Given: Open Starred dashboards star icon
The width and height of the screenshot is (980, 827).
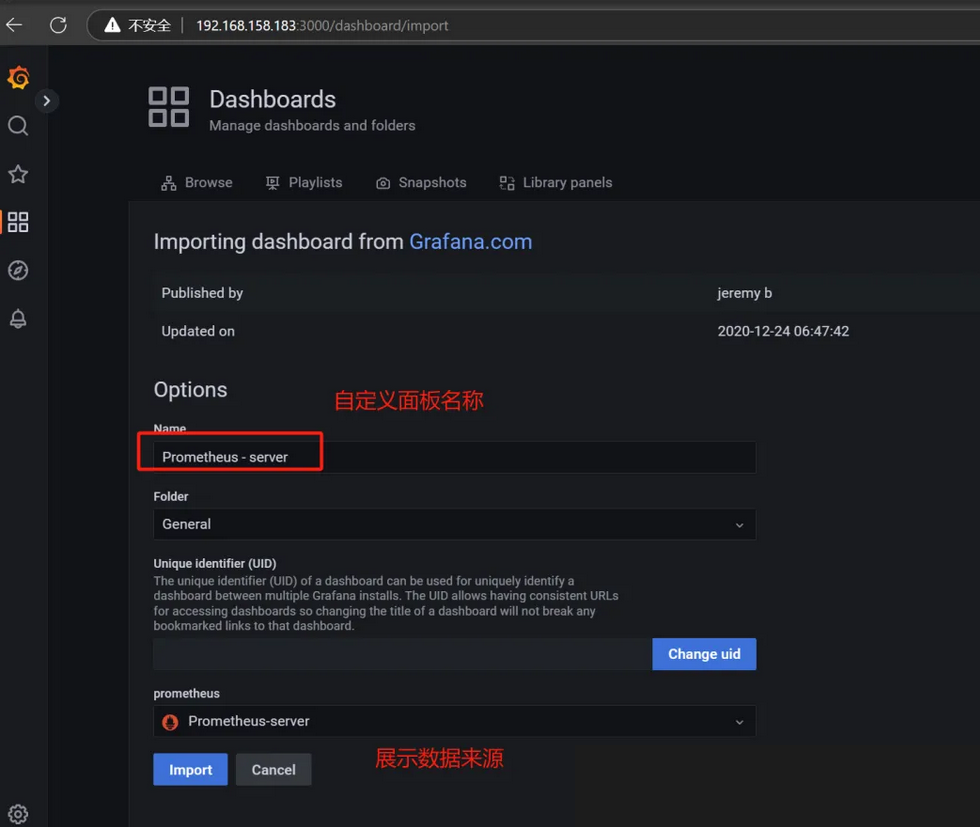Looking at the screenshot, I should click(x=18, y=174).
